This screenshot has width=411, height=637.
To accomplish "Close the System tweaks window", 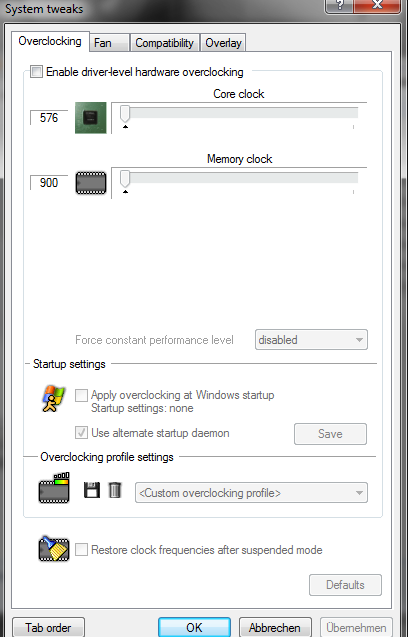I will click(x=377, y=5).
